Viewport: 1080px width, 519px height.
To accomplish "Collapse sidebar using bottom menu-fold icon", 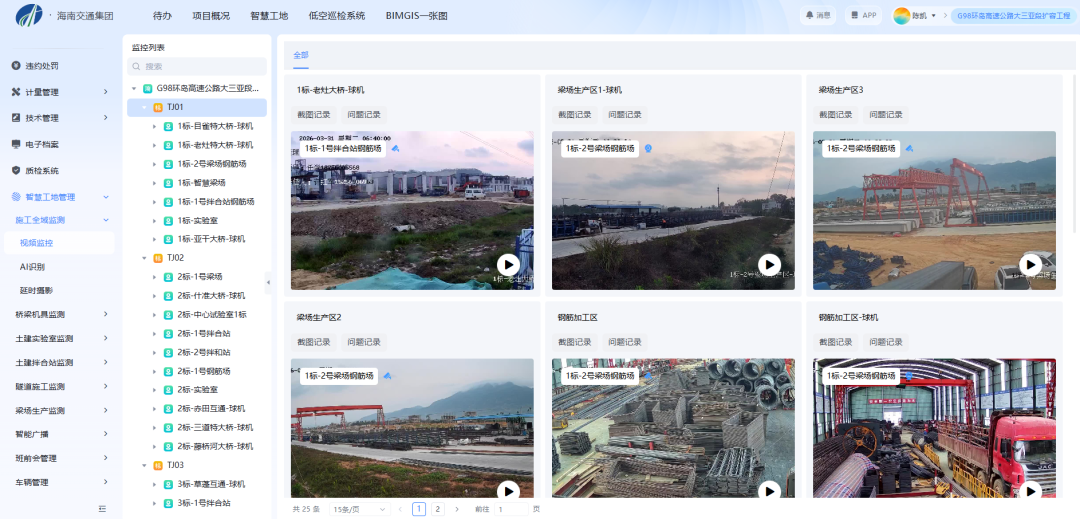I will [102, 509].
